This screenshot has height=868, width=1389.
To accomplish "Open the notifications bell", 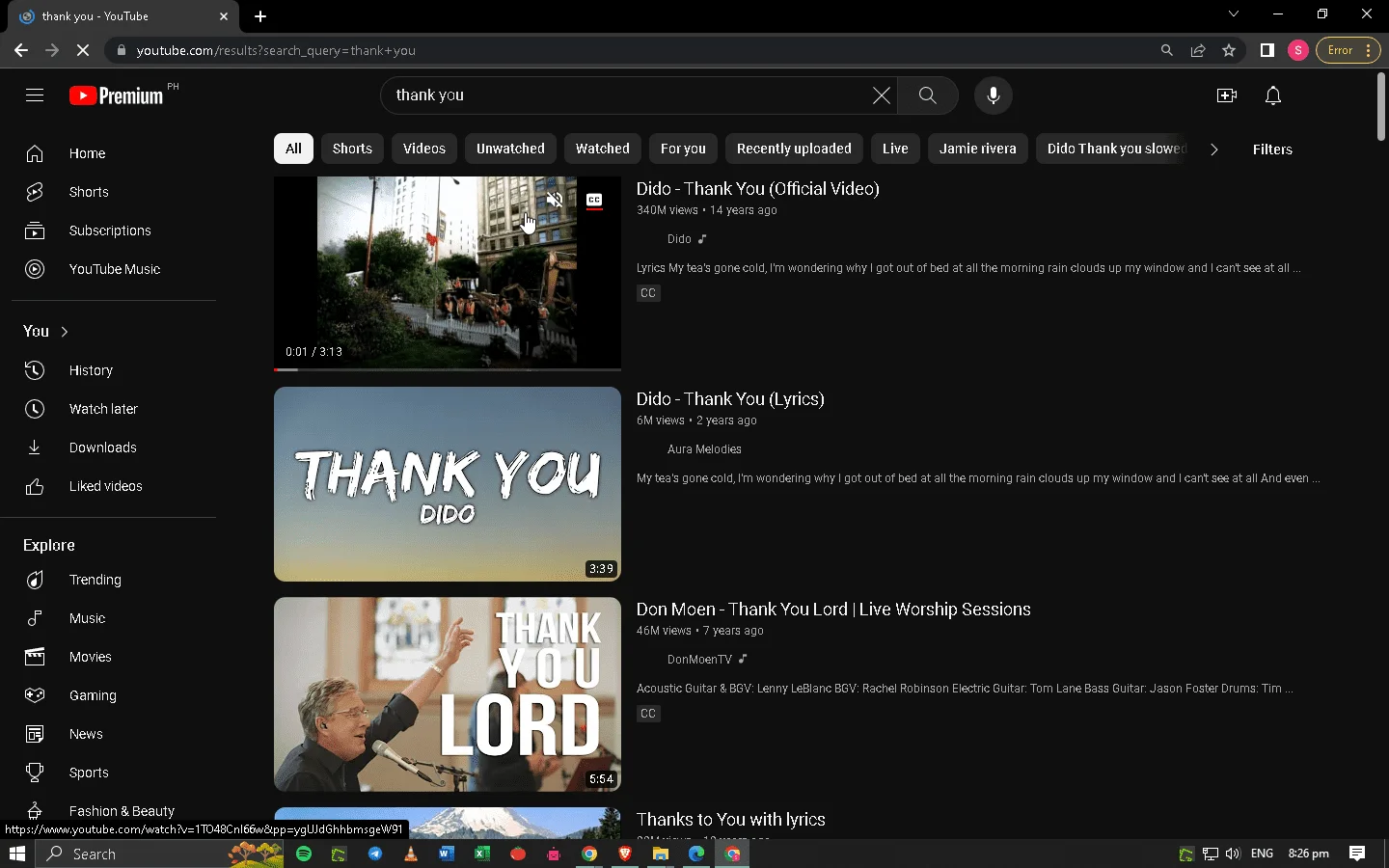I will tap(1273, 95).
